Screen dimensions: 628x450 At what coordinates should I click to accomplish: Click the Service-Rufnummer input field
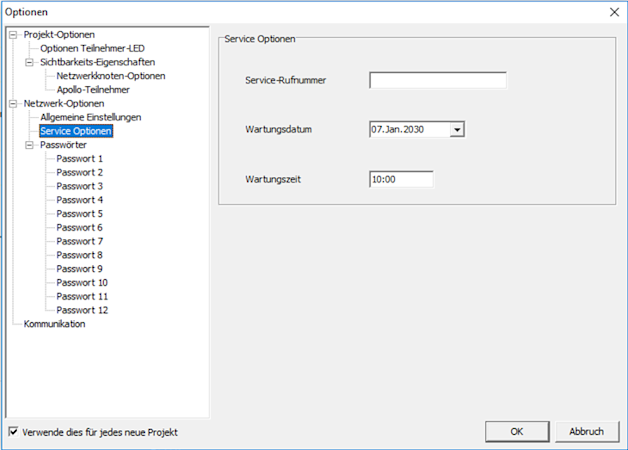pyautogui.click(x=438, y=80)
